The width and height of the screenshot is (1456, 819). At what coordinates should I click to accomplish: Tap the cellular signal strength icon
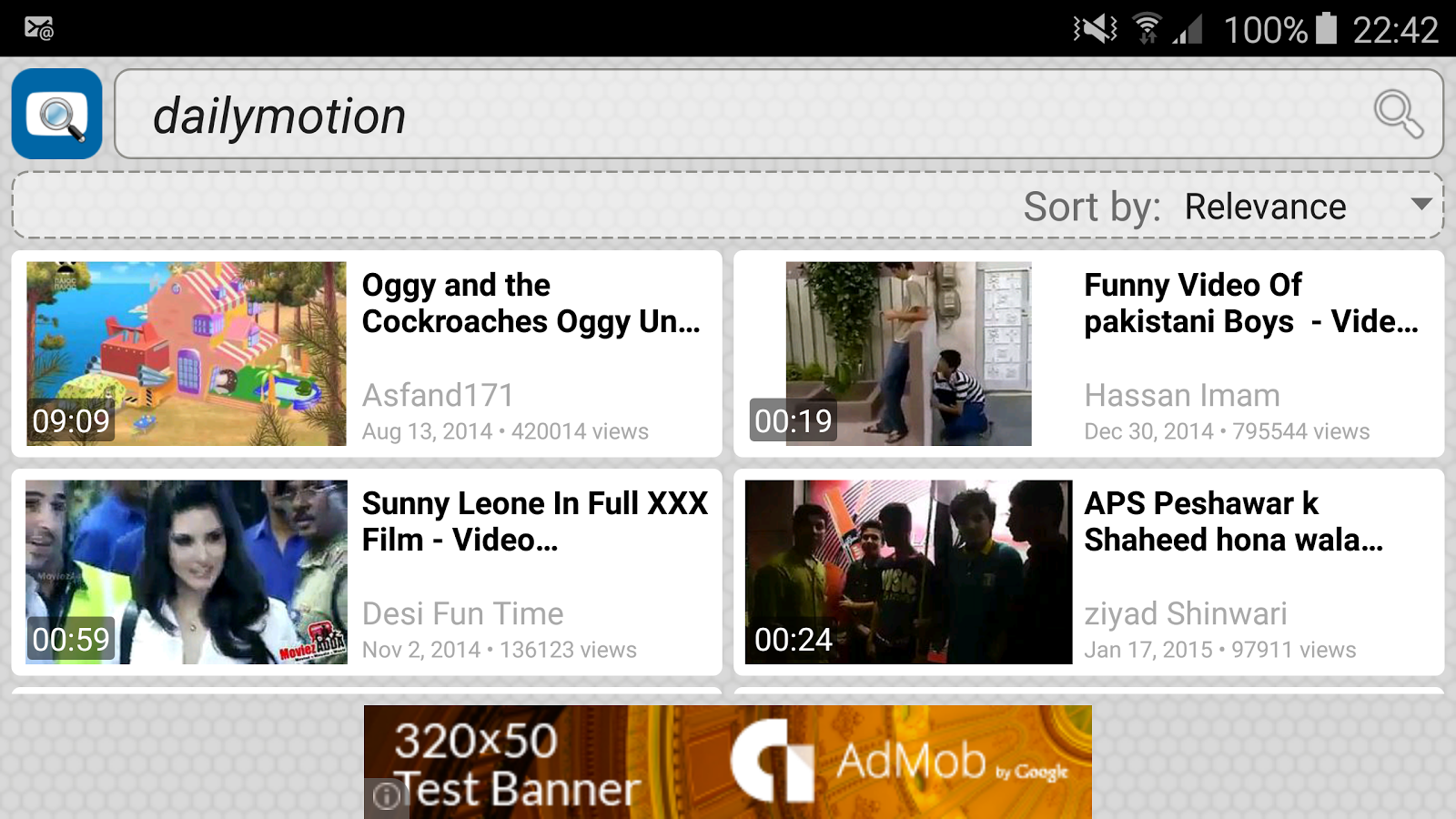pos(1188,29)
